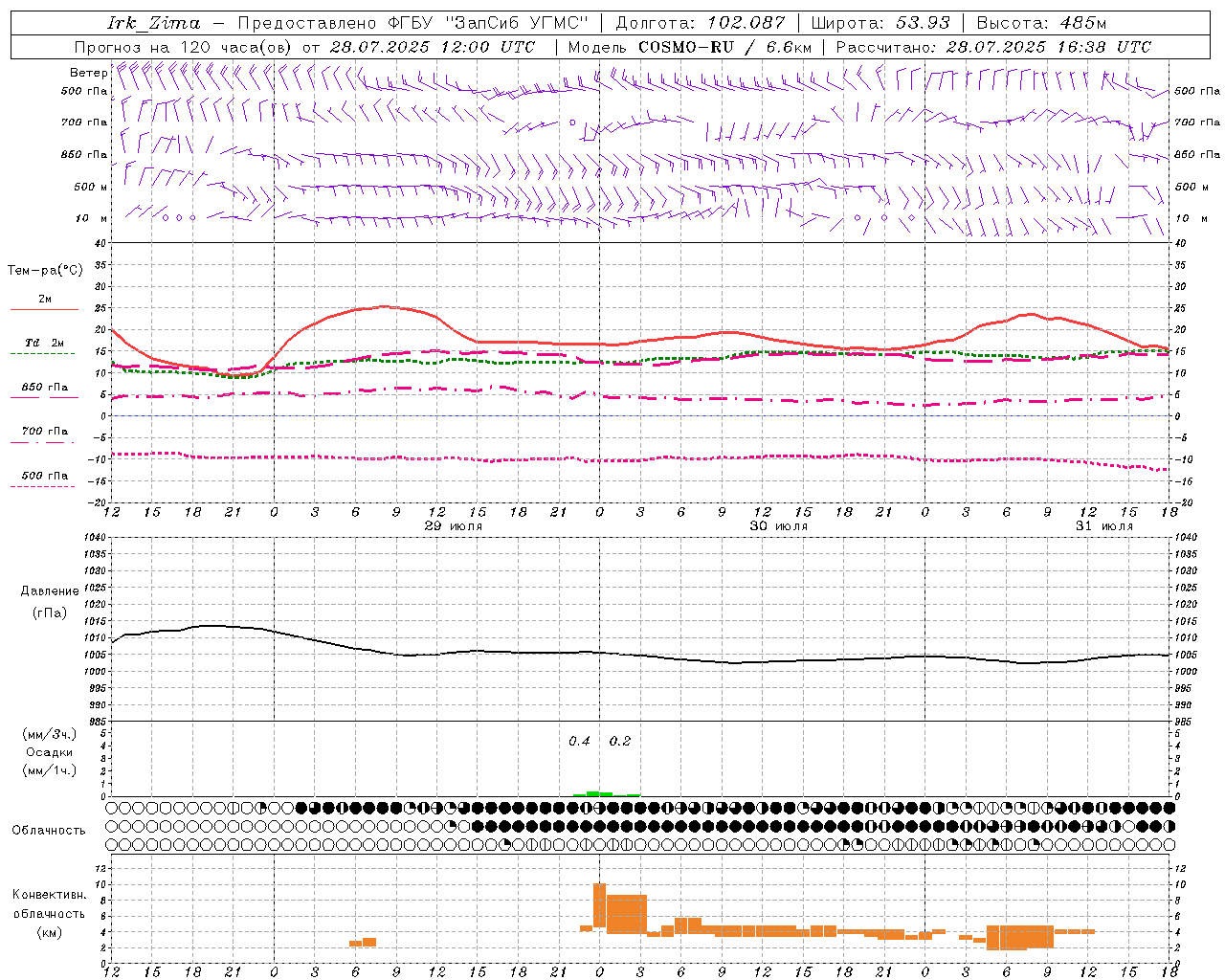1225x980 pixels.
Task: Click the 29 июля date label
Action: pos(454,526)
